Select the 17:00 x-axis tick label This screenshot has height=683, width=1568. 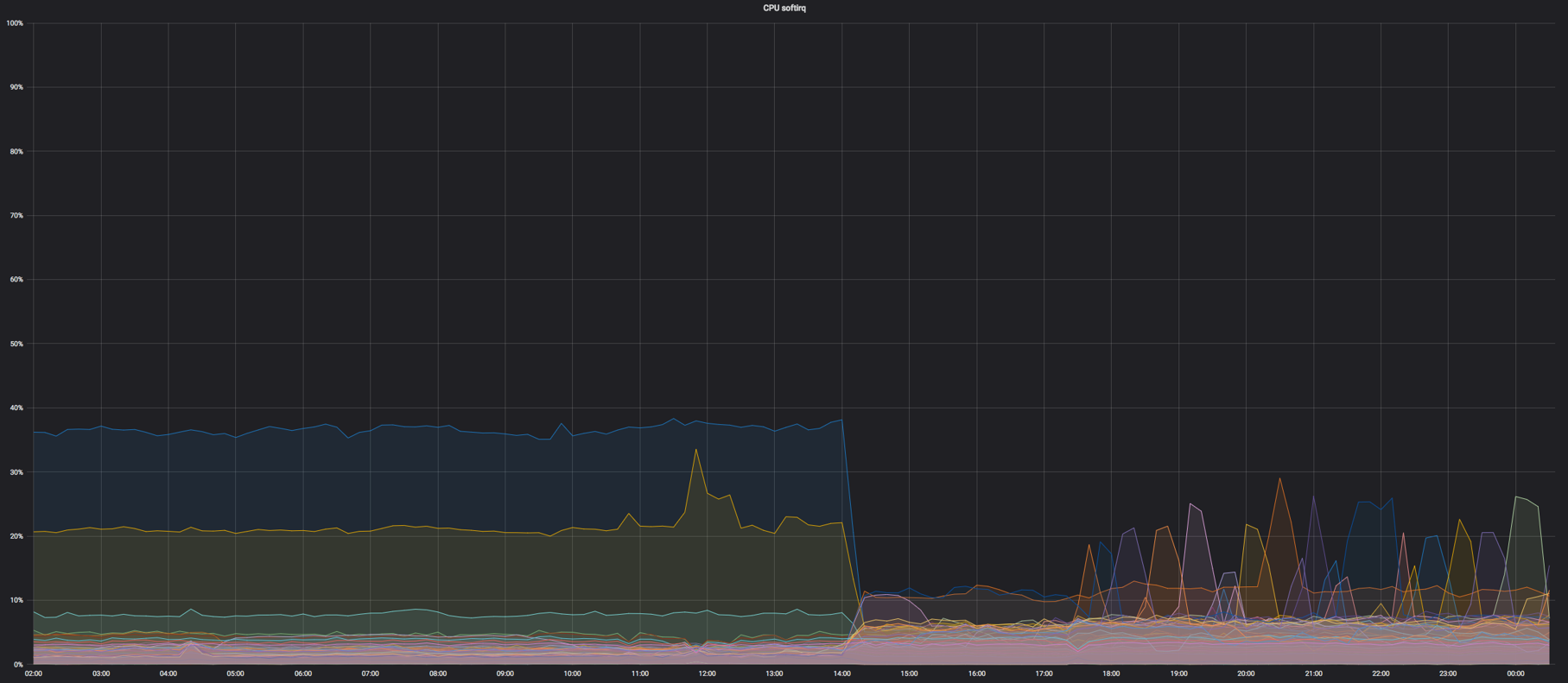1044,674
